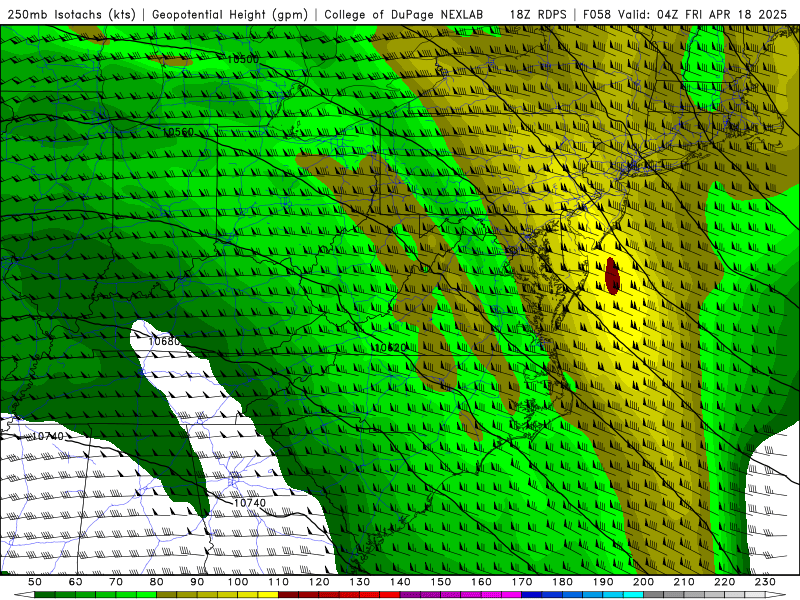Viewport: 800px width, 600px height.
Task: Click the "Valid: 04Z FRI APR 18 2025" text
Action: click(703, 15)
